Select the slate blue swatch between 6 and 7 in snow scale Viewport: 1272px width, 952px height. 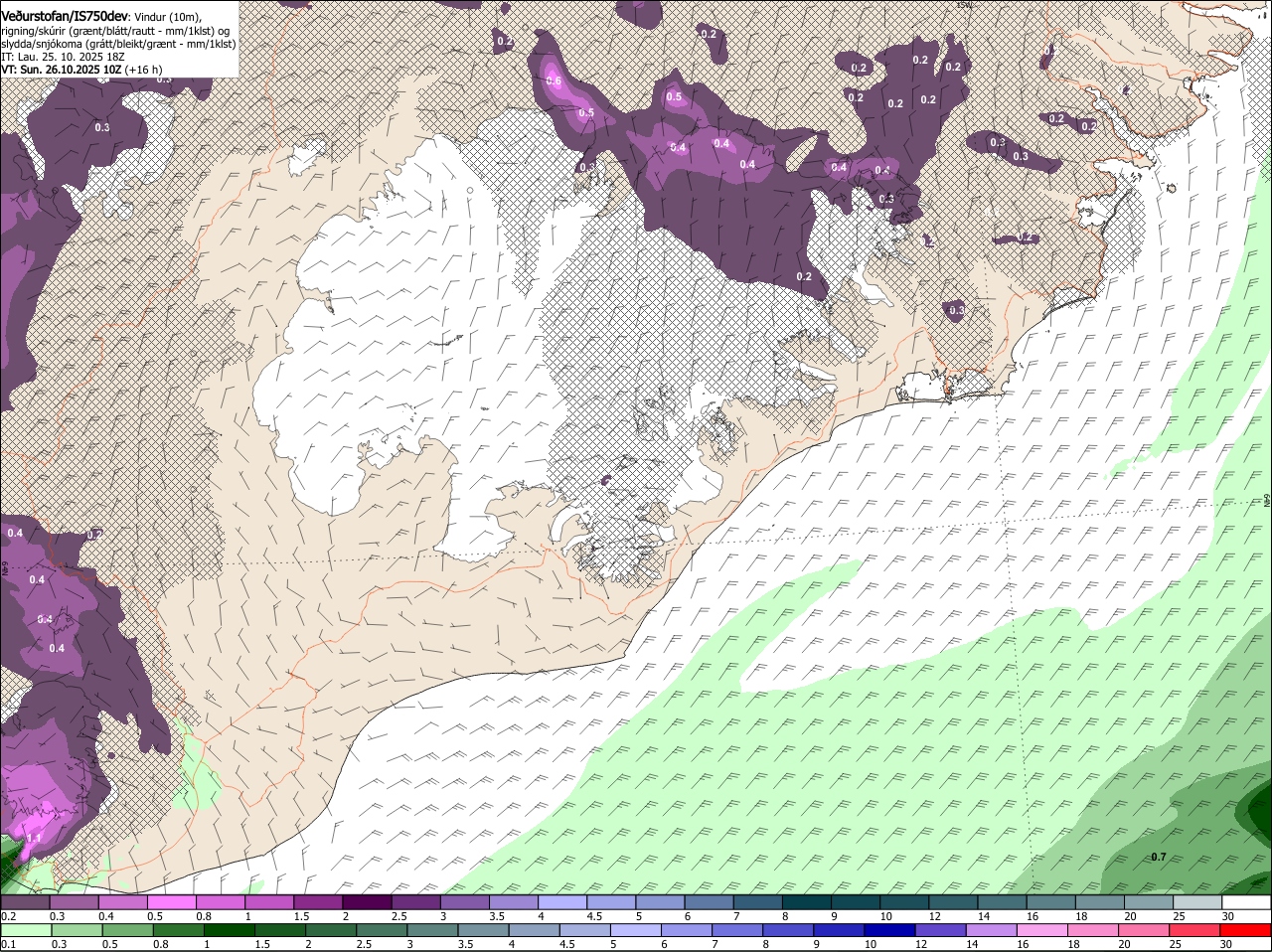tap(709, 902)
